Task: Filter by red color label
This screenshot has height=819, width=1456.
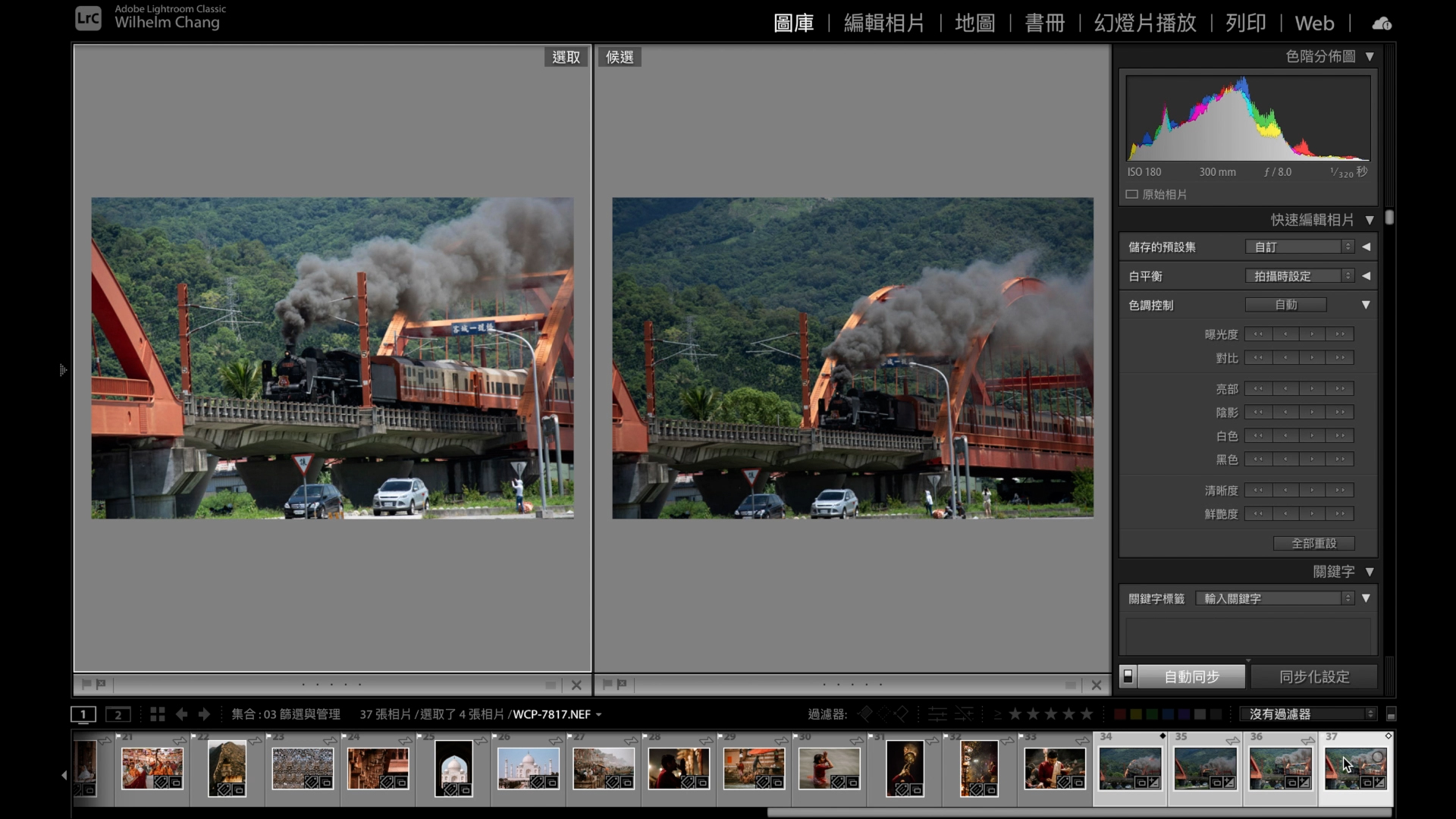Action: (x=1119, y=714)
